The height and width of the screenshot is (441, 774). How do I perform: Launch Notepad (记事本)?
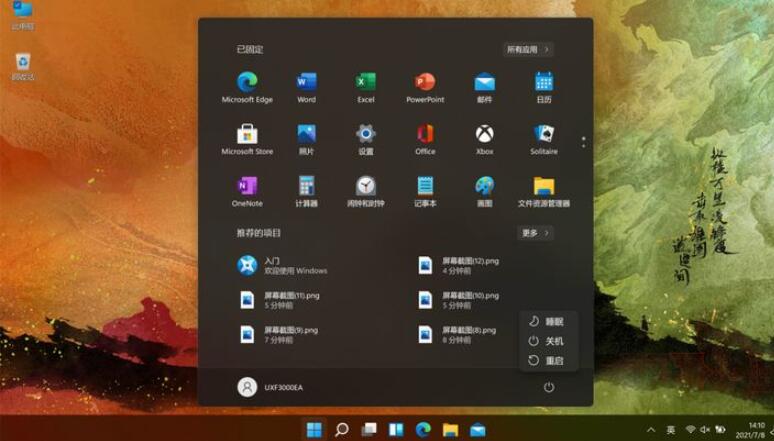click(x=425, y=191)
